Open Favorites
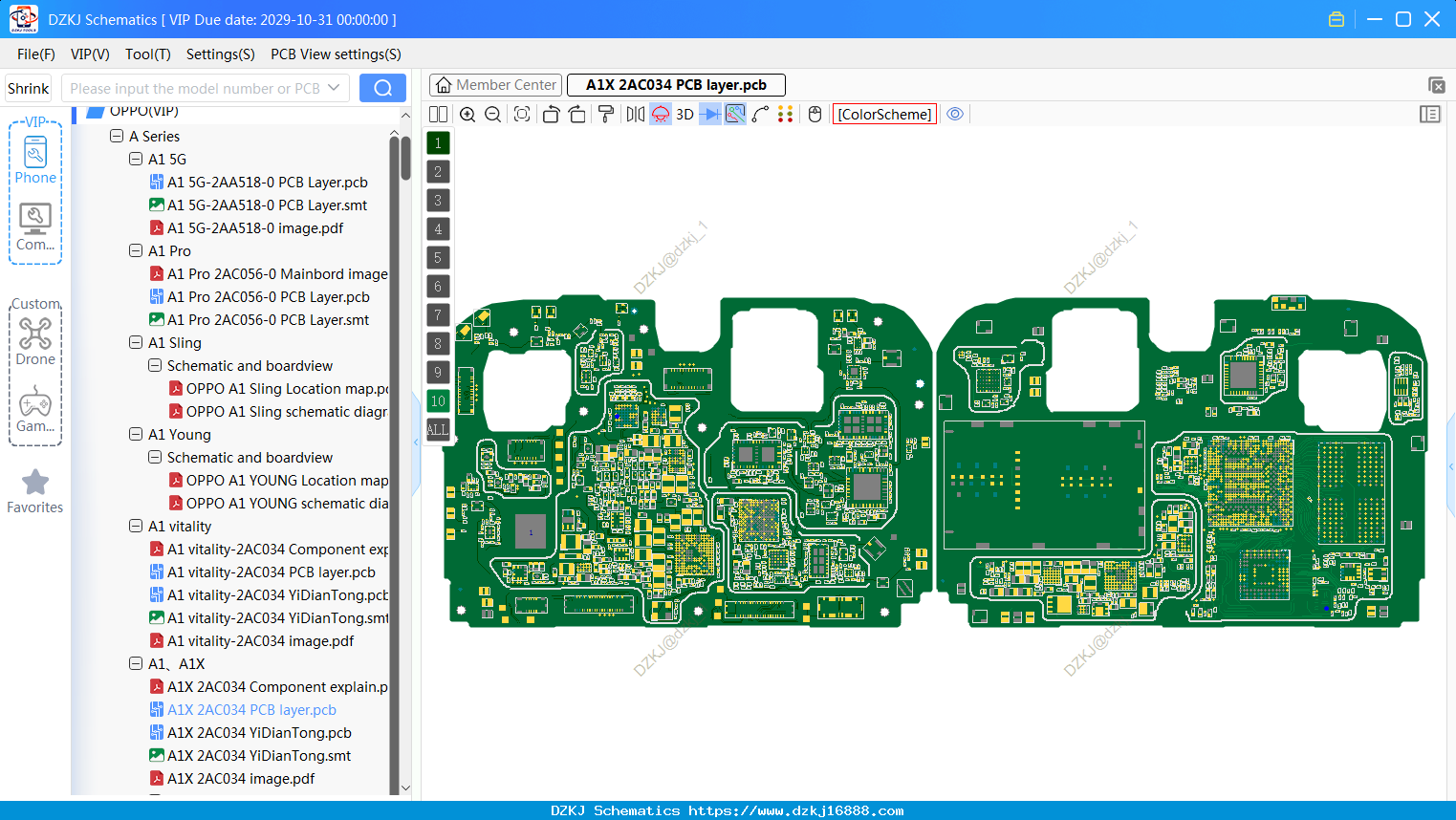The width and height of the screenshot is (1456, 820). [x=35, y=491]
